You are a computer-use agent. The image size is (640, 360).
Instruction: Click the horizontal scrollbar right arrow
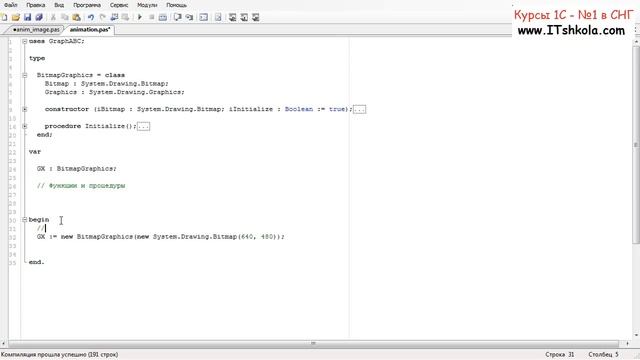click(628, 344)
